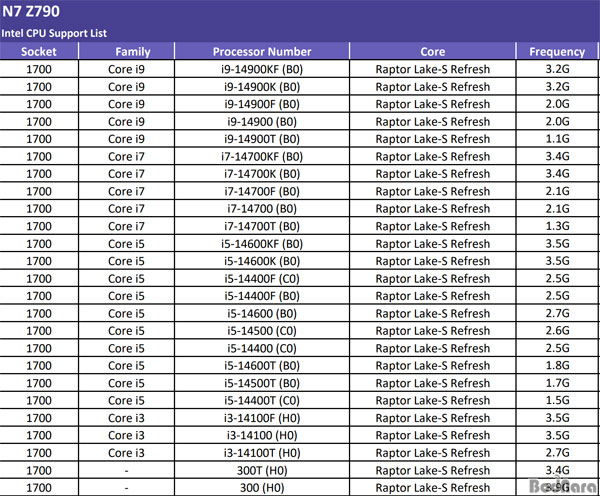This screenshot has height=496, width=600.
Task: Click the 1.3G frequency for i7-14700T
Action: pos(557,226)
